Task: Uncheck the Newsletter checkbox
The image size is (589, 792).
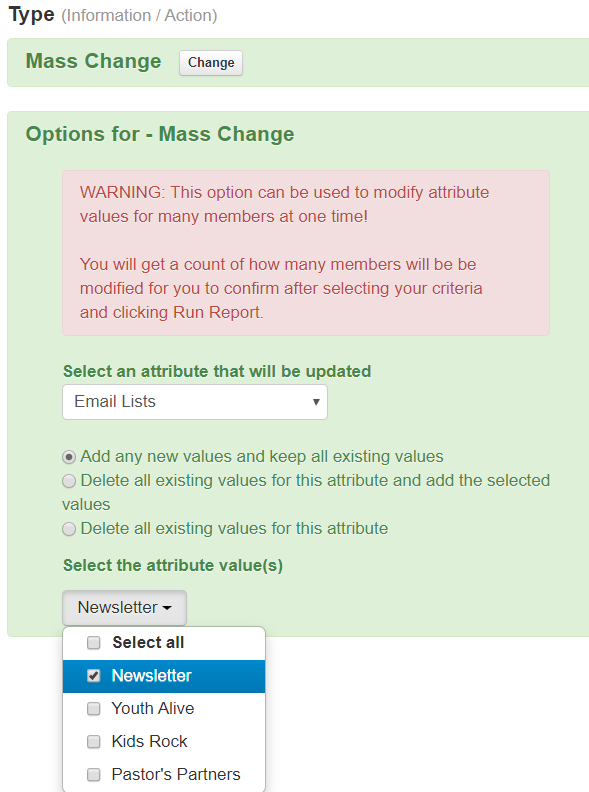Action: (93, 676)
